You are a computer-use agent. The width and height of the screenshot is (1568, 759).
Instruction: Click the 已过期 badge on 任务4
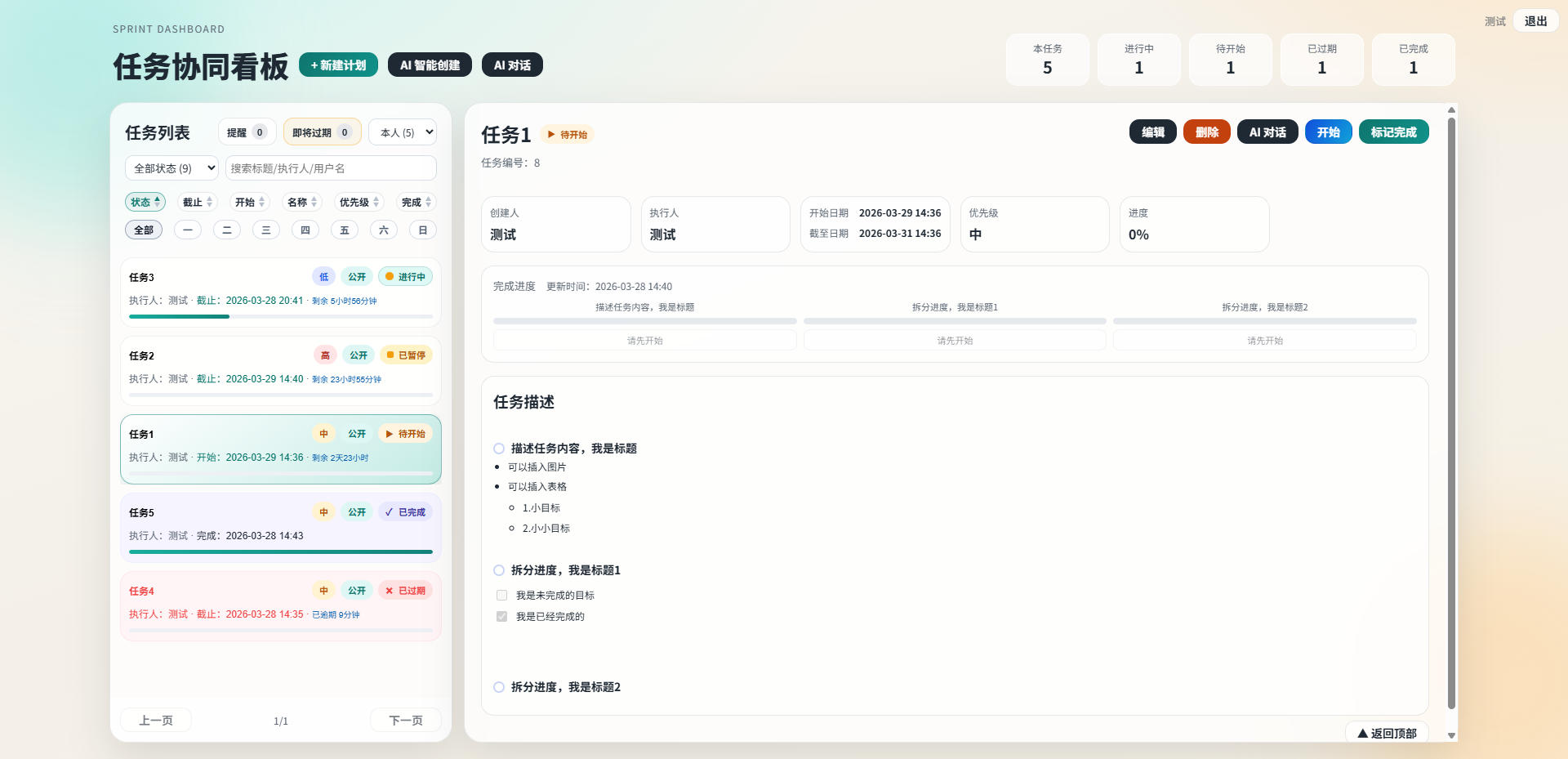[405, 591]
